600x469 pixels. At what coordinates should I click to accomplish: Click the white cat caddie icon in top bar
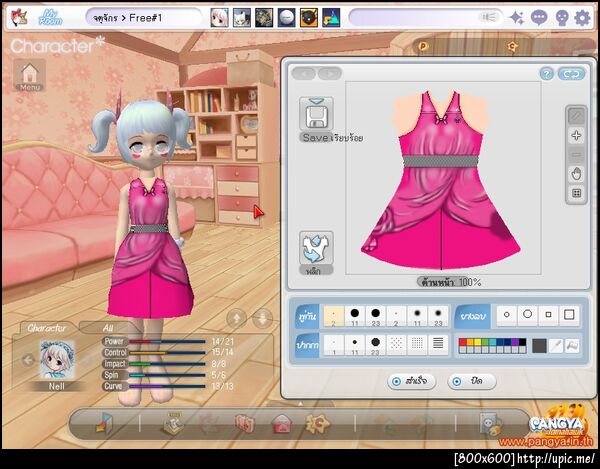click(x=242, y=18)
